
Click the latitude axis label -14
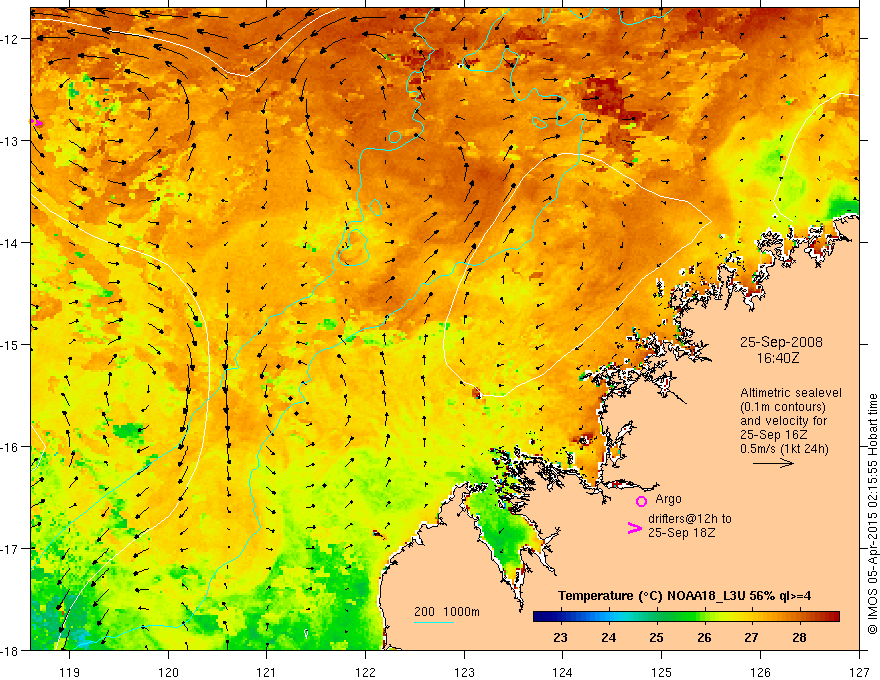tap(10, 243)
